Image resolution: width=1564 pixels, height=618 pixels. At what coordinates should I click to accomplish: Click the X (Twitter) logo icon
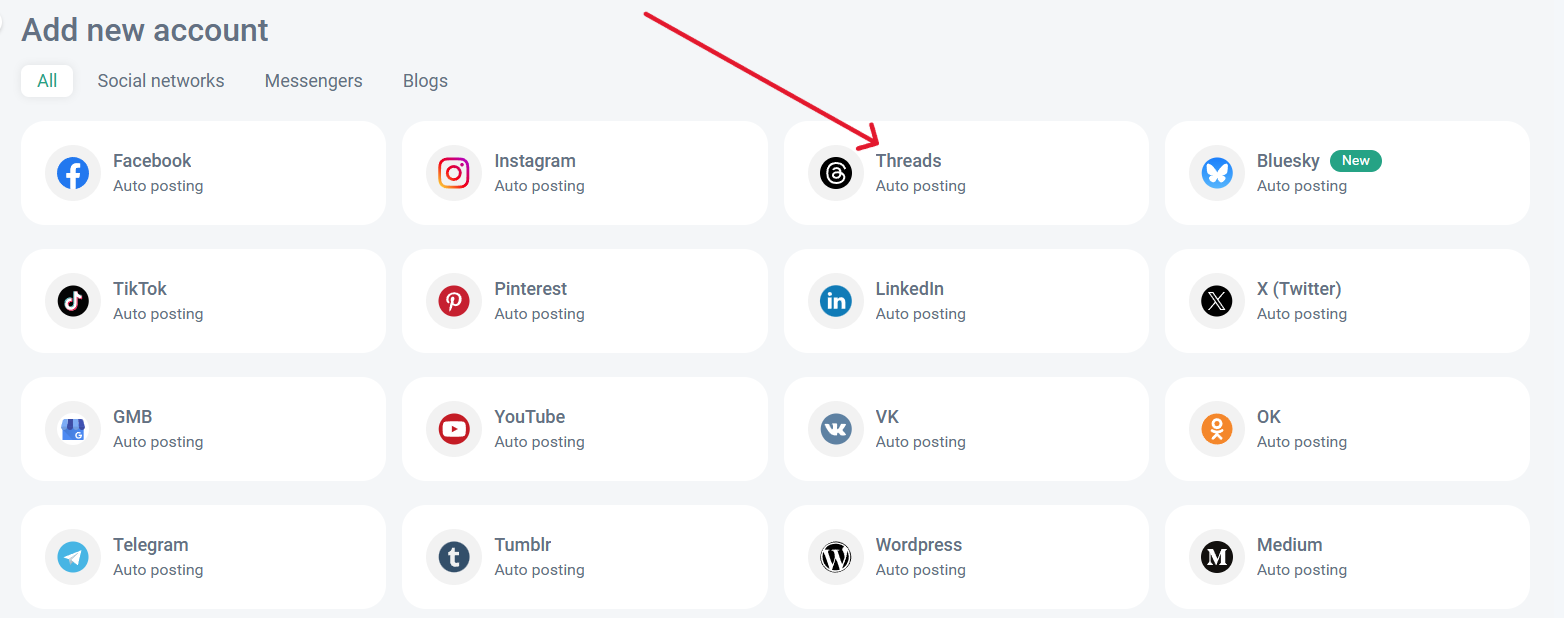click(x=1216, y=301)
